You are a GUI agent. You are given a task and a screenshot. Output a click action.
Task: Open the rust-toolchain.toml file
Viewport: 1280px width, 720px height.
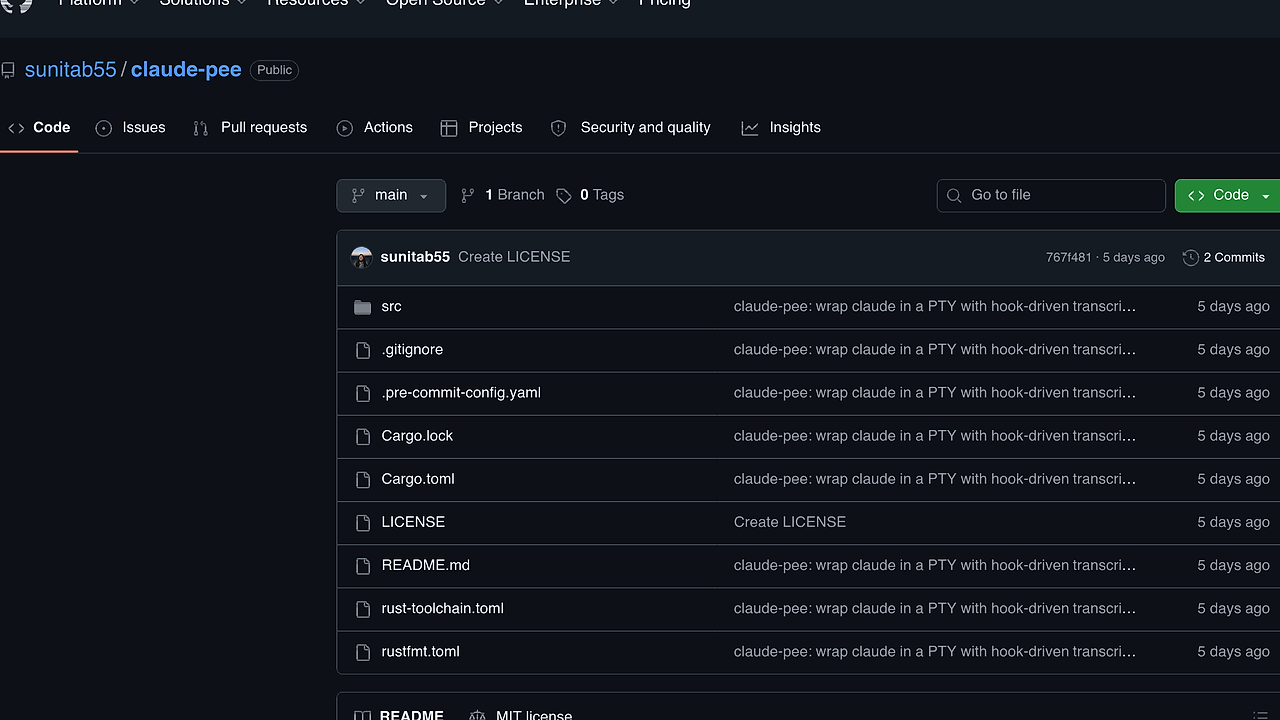(443, 608)
